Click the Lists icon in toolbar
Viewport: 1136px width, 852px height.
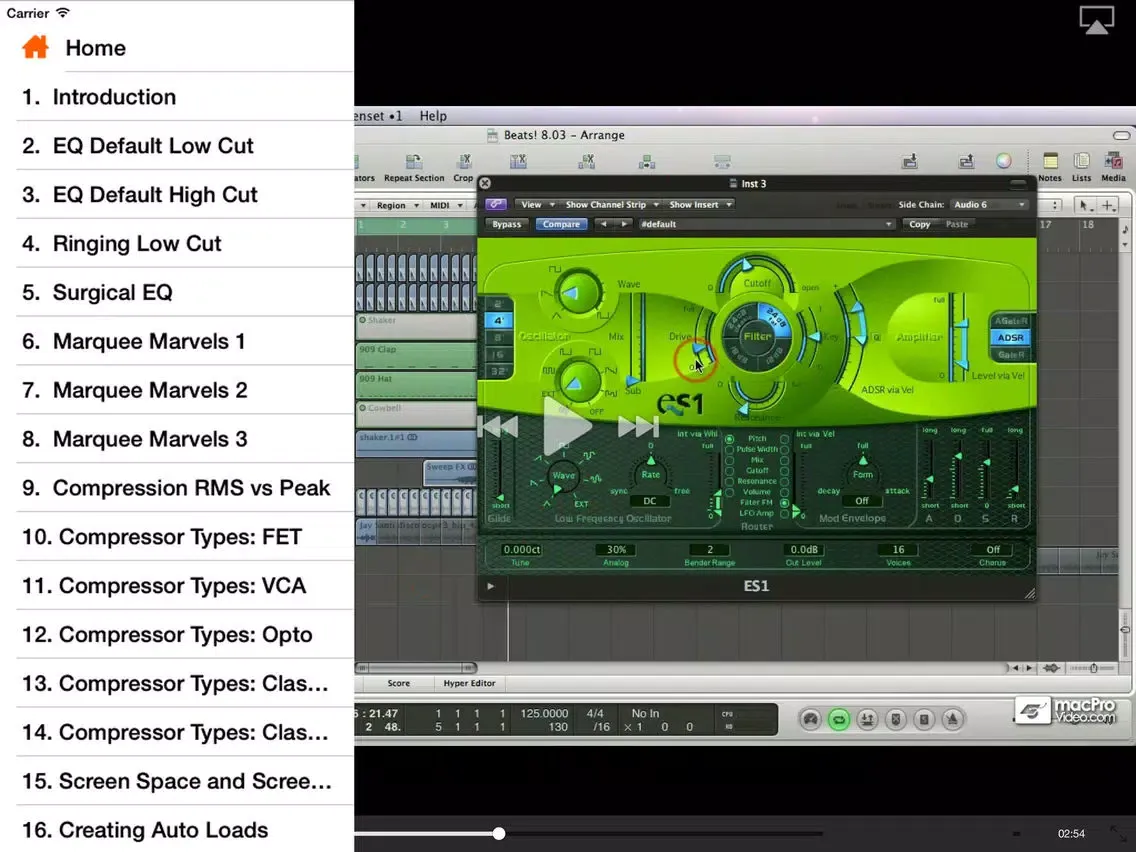pyautogui.click(x=1081, y=165)
